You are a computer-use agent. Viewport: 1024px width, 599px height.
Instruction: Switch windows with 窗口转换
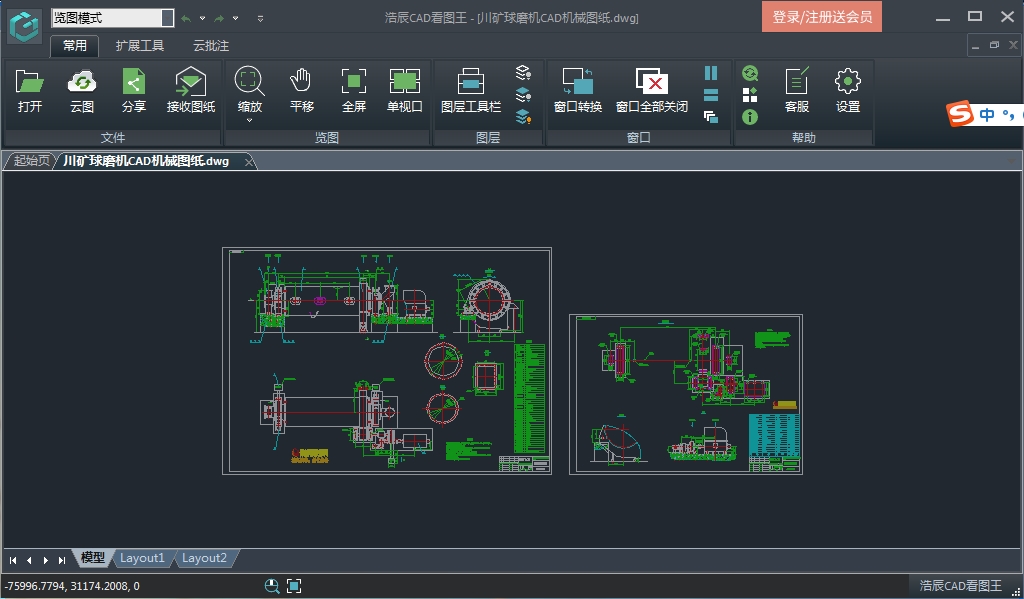[x=577, y=91]
